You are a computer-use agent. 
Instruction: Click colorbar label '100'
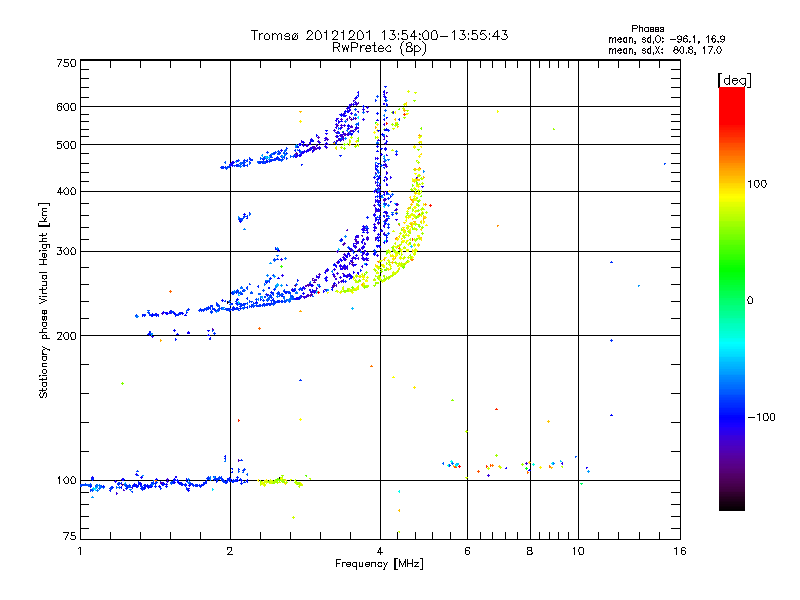(757, 184)
